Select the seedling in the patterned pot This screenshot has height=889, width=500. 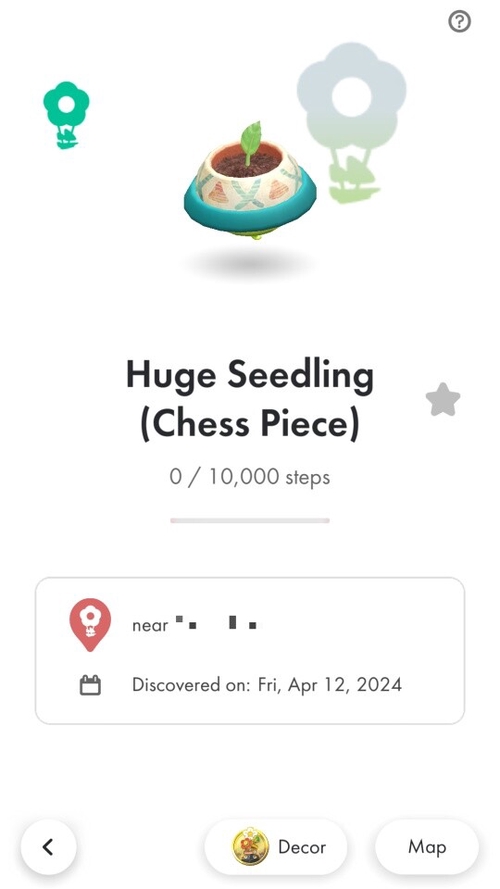pos(250,180)
